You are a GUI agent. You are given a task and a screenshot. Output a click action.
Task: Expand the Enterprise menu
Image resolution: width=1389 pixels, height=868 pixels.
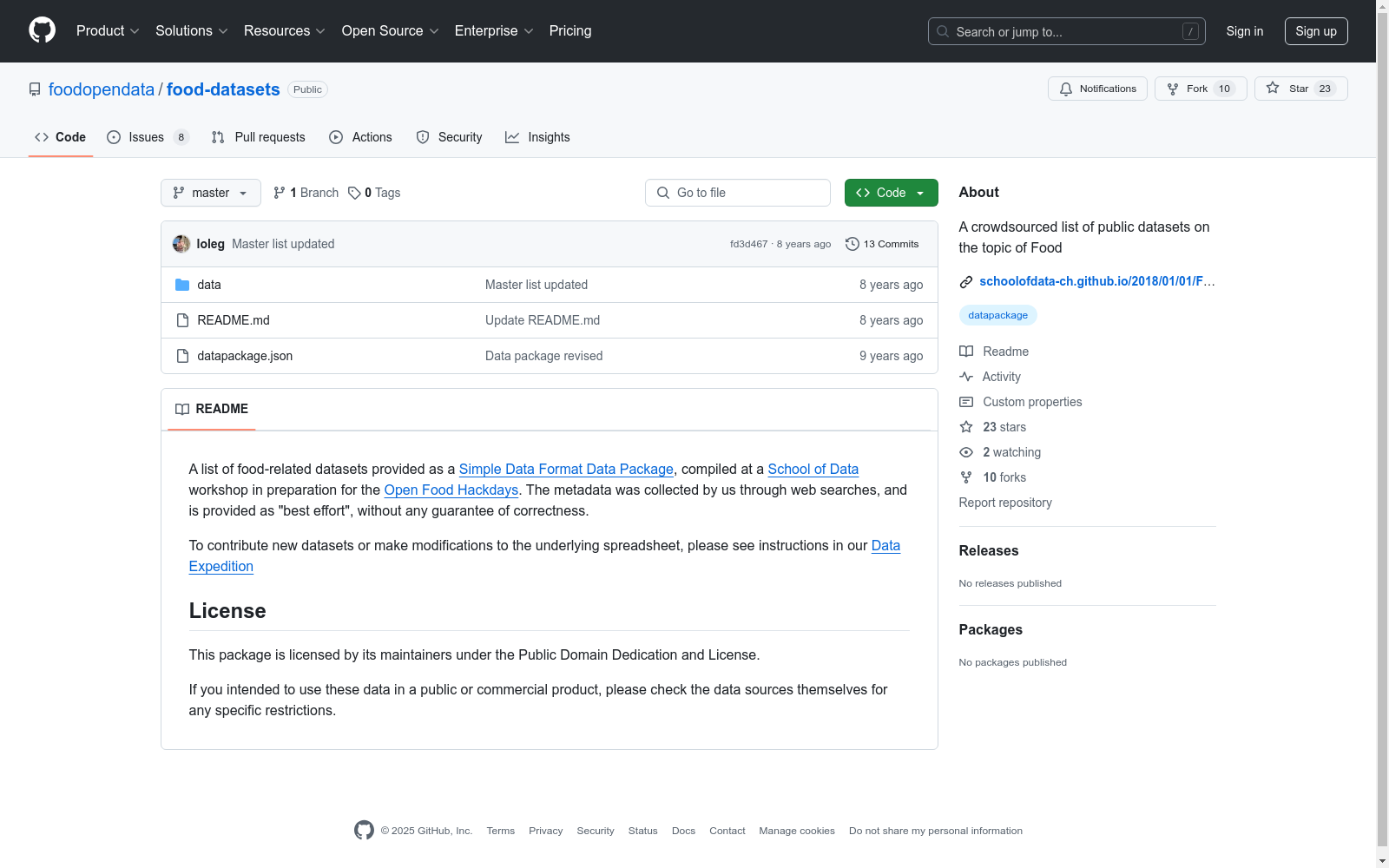pos(494,31)
